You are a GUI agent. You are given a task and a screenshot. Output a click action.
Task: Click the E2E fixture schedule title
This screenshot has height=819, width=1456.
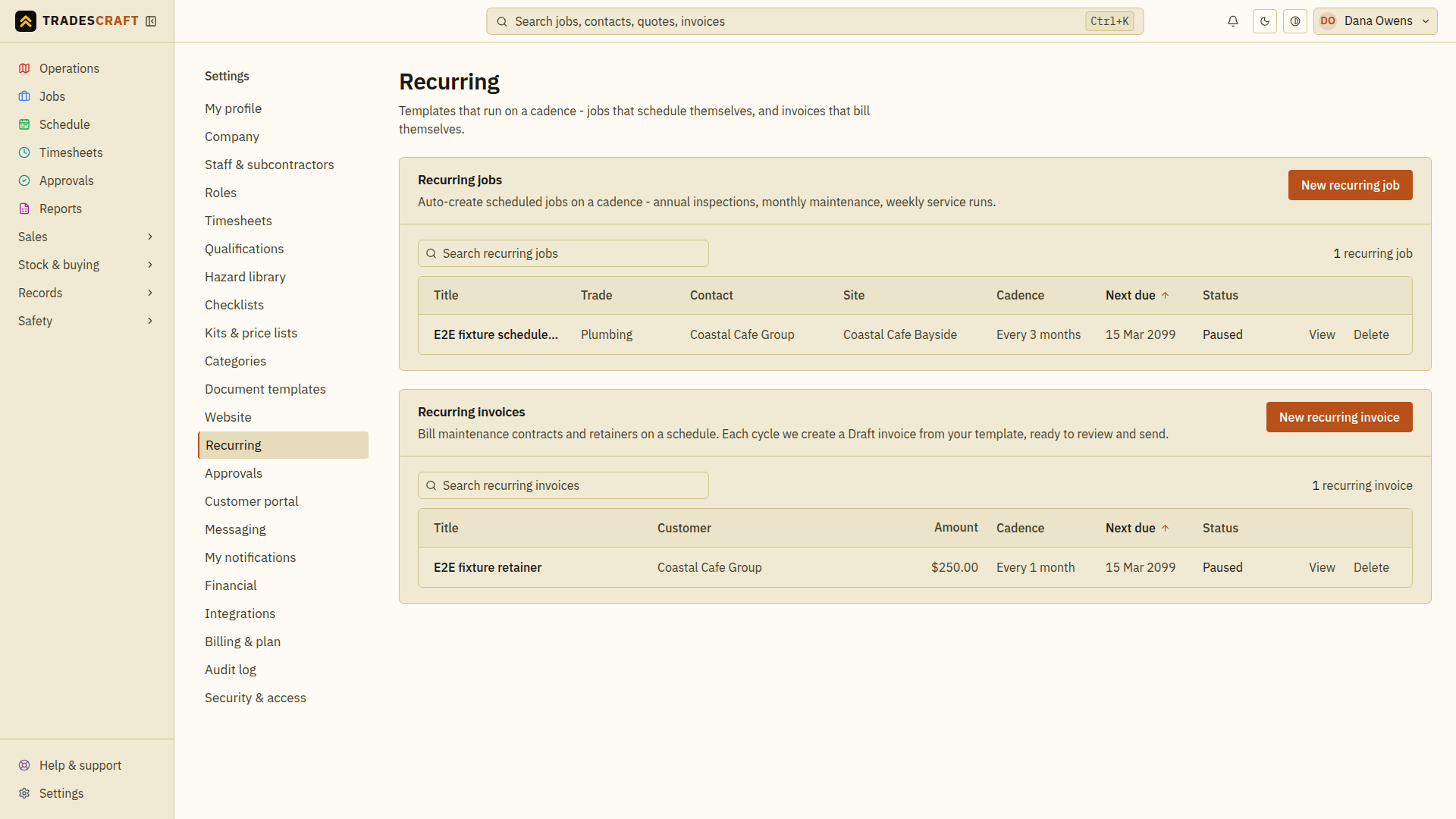(x=496, y=334)
